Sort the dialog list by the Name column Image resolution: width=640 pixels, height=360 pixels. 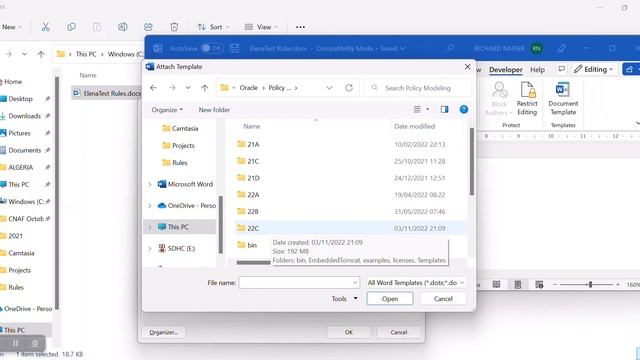[251, 126]
